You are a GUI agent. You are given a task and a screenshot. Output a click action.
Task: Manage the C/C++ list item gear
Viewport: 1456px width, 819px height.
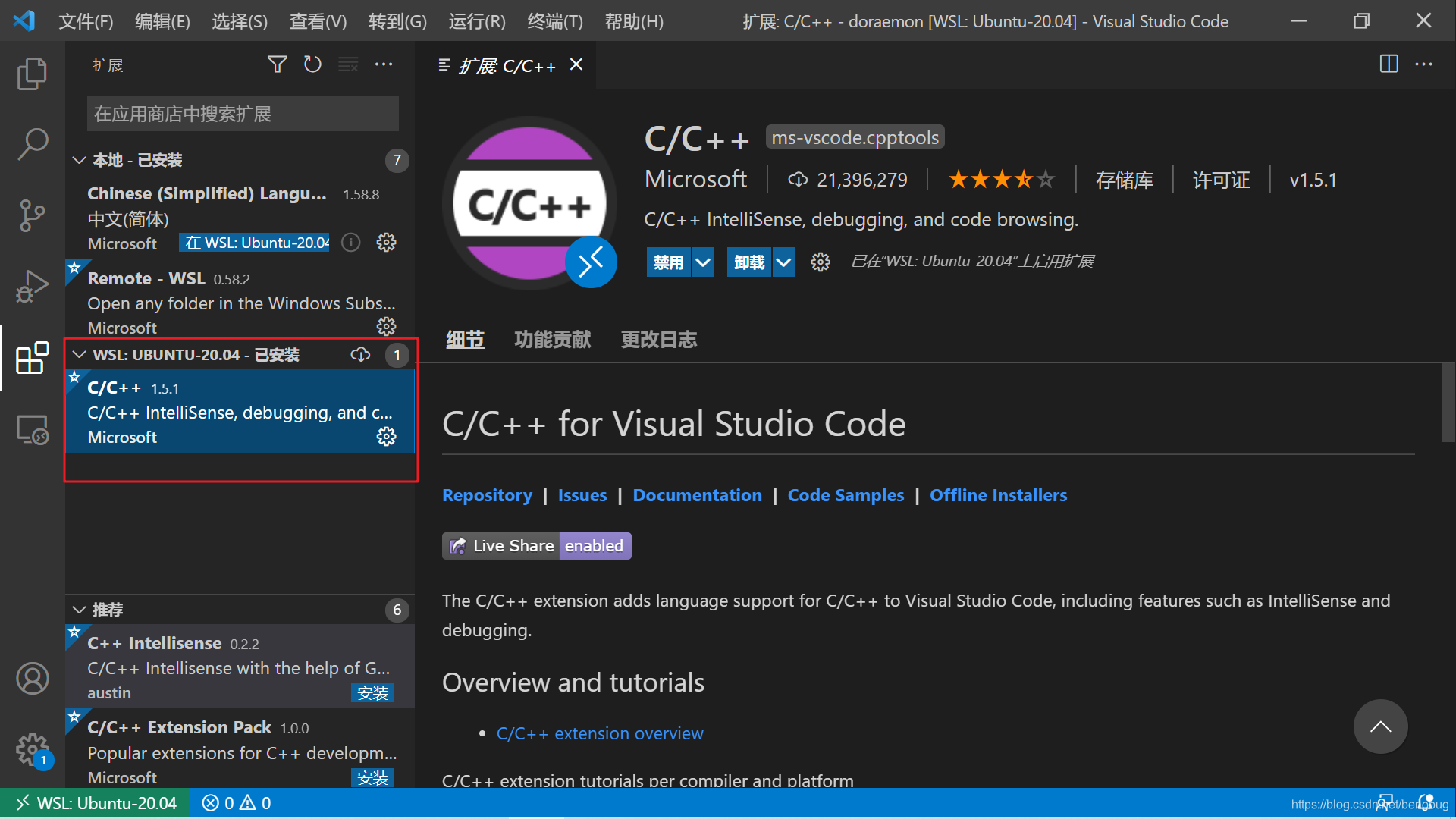[x=387, y=437]
